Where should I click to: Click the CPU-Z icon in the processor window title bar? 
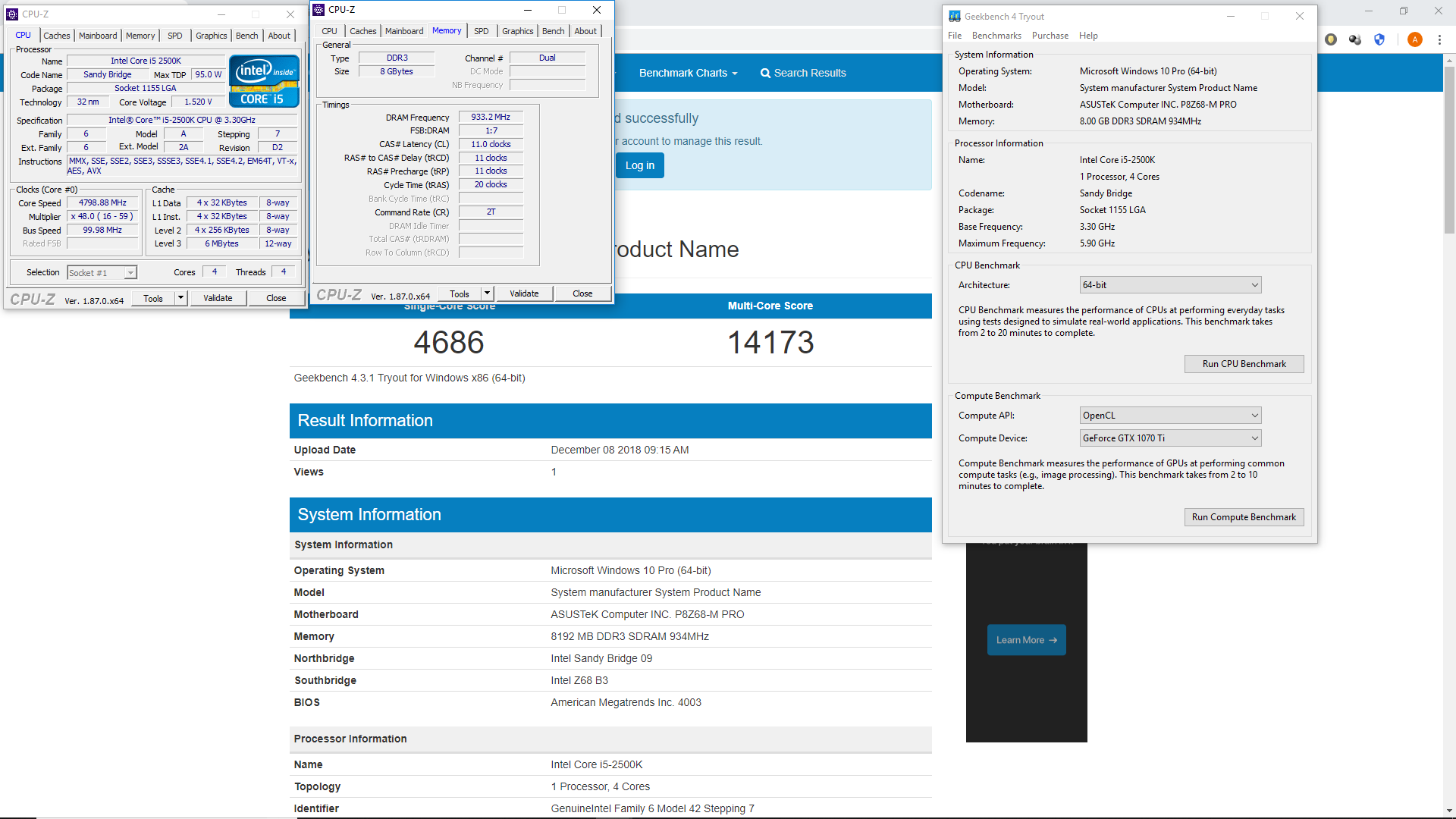[12, 14]
